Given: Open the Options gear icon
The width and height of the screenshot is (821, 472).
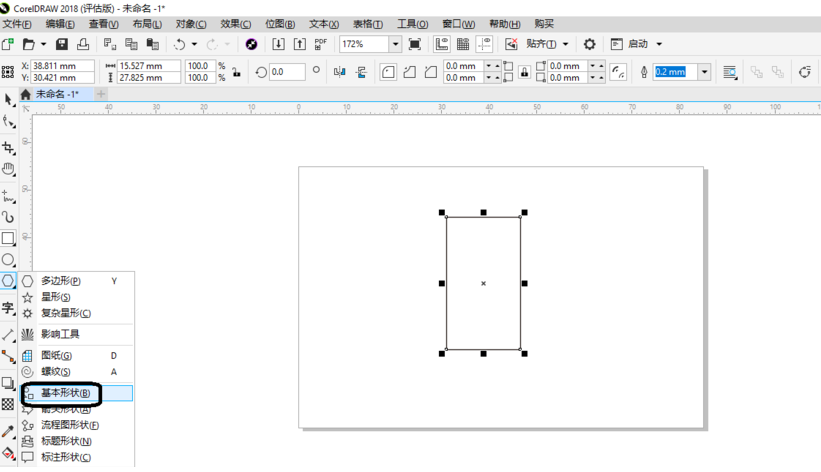Looking at the screenshot, I should tap(589, 44).
